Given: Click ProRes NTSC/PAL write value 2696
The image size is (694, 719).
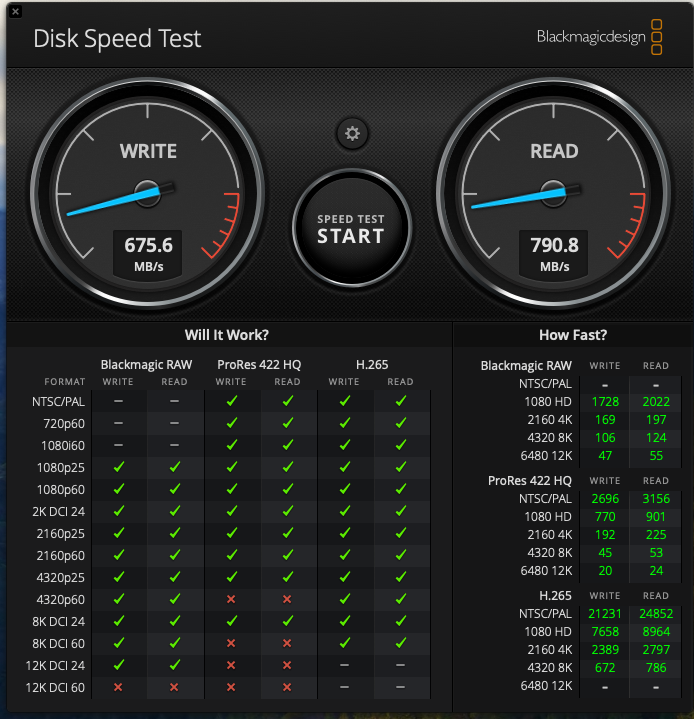Looking at the screenshot, I should [x=605, y=498].
